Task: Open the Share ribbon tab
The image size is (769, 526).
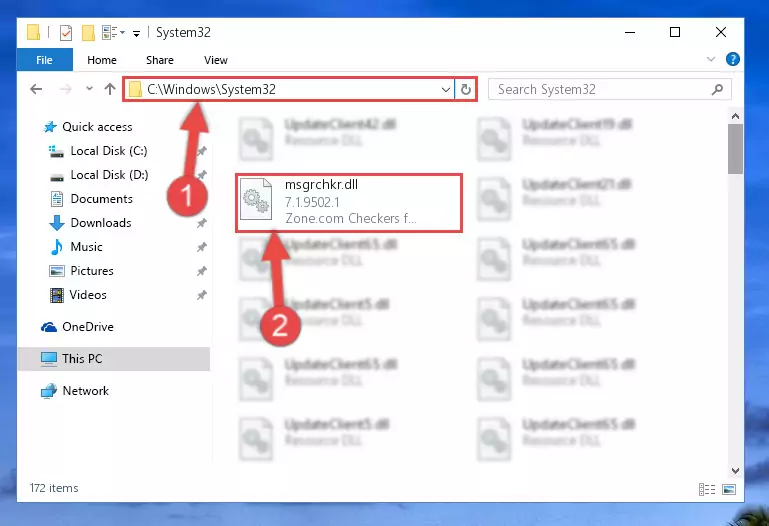Action: [x=160, y=60]
